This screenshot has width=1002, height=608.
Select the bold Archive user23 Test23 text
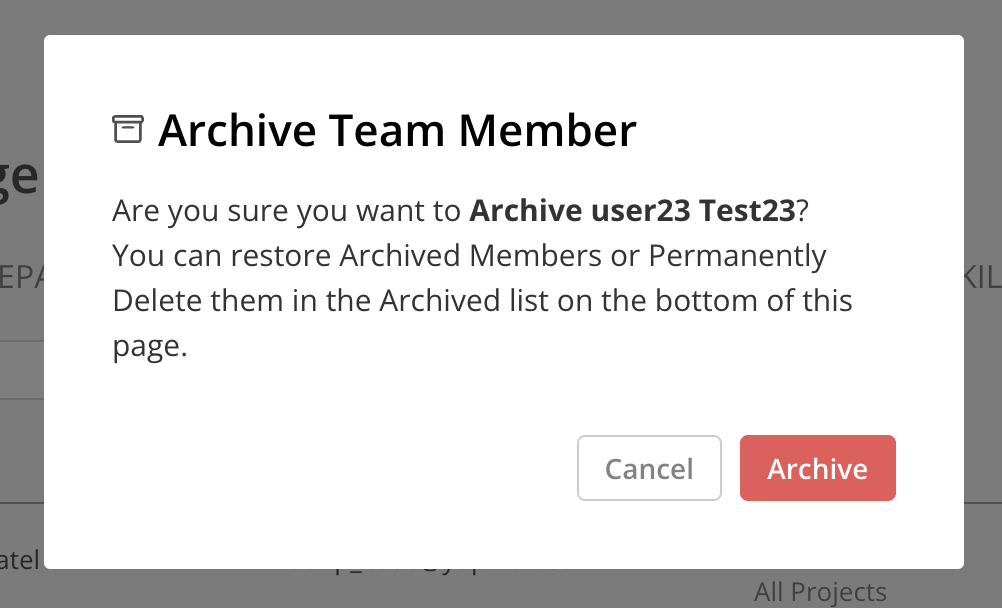(x=632, y=210)
